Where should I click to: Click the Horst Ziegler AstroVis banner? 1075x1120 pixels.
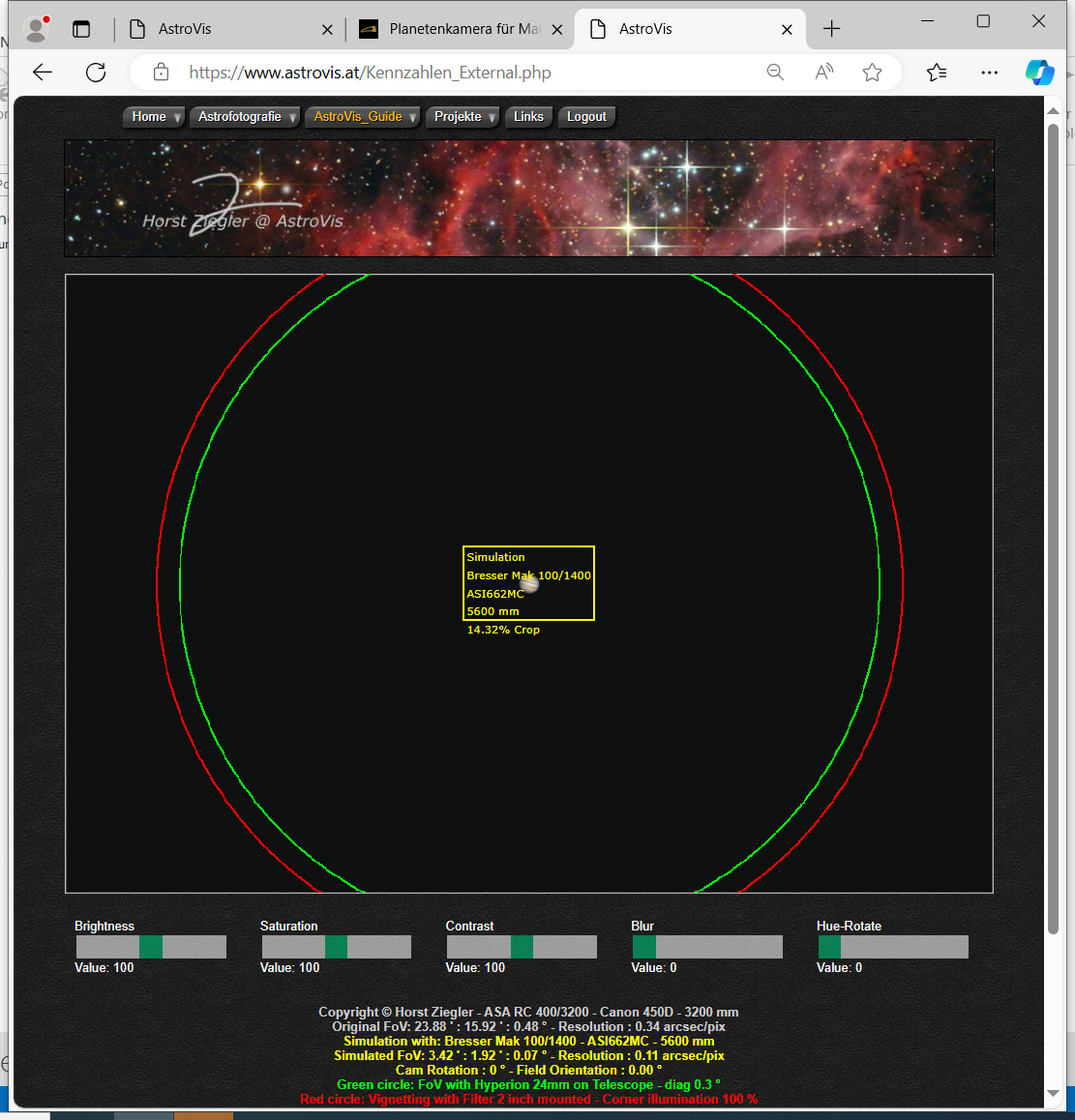tap(529, 198)
